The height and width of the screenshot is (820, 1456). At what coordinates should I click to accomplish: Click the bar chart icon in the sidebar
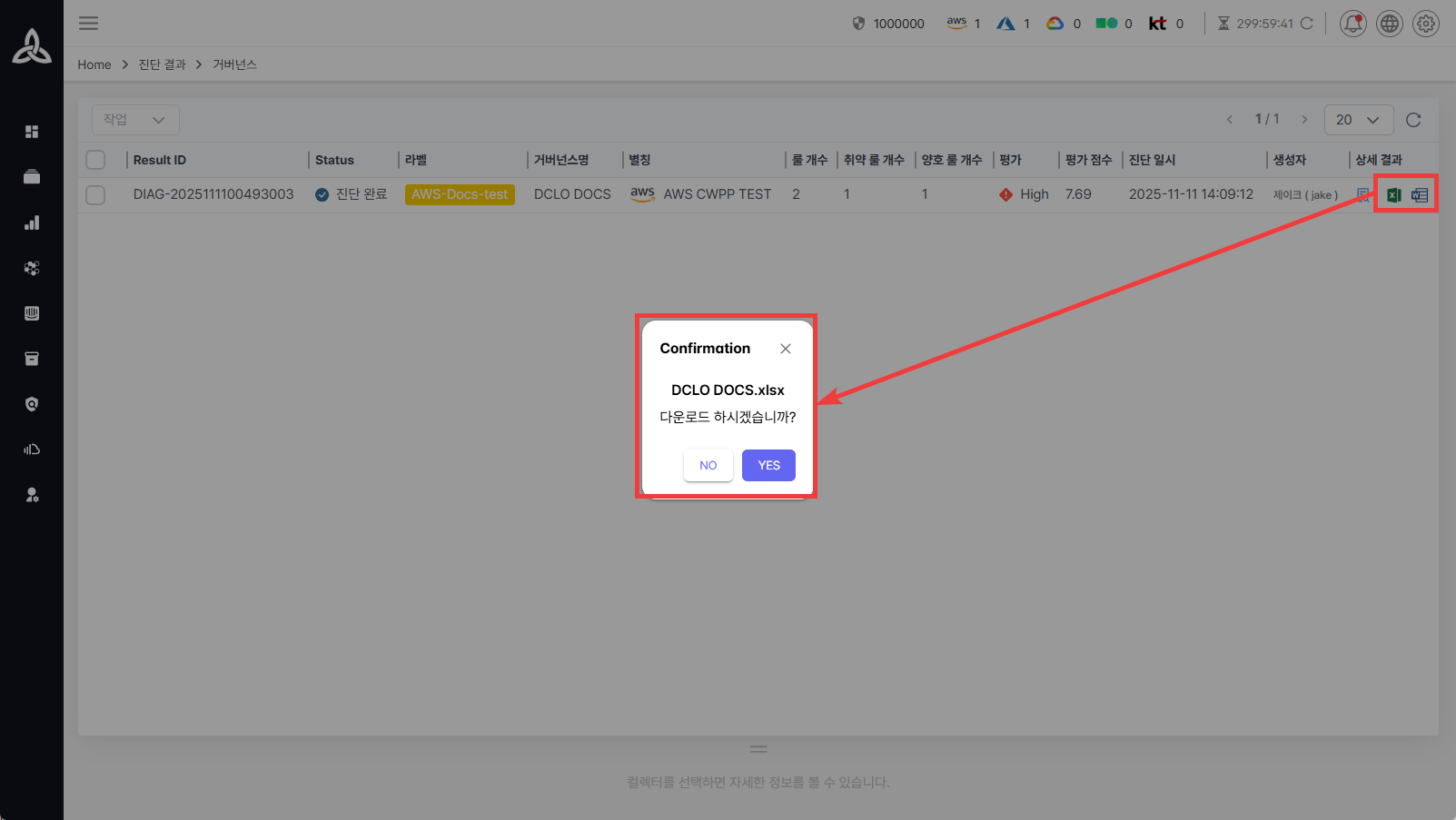(32, 222)
